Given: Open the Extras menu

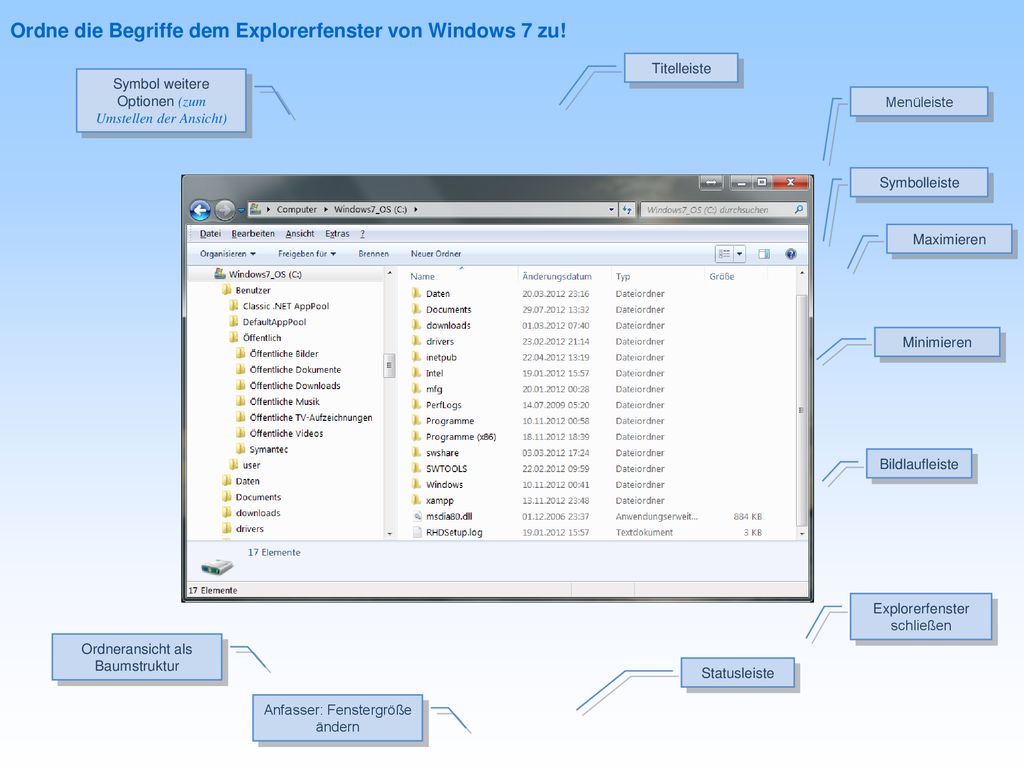Looking at the screenshot, I should click(337, 234).
